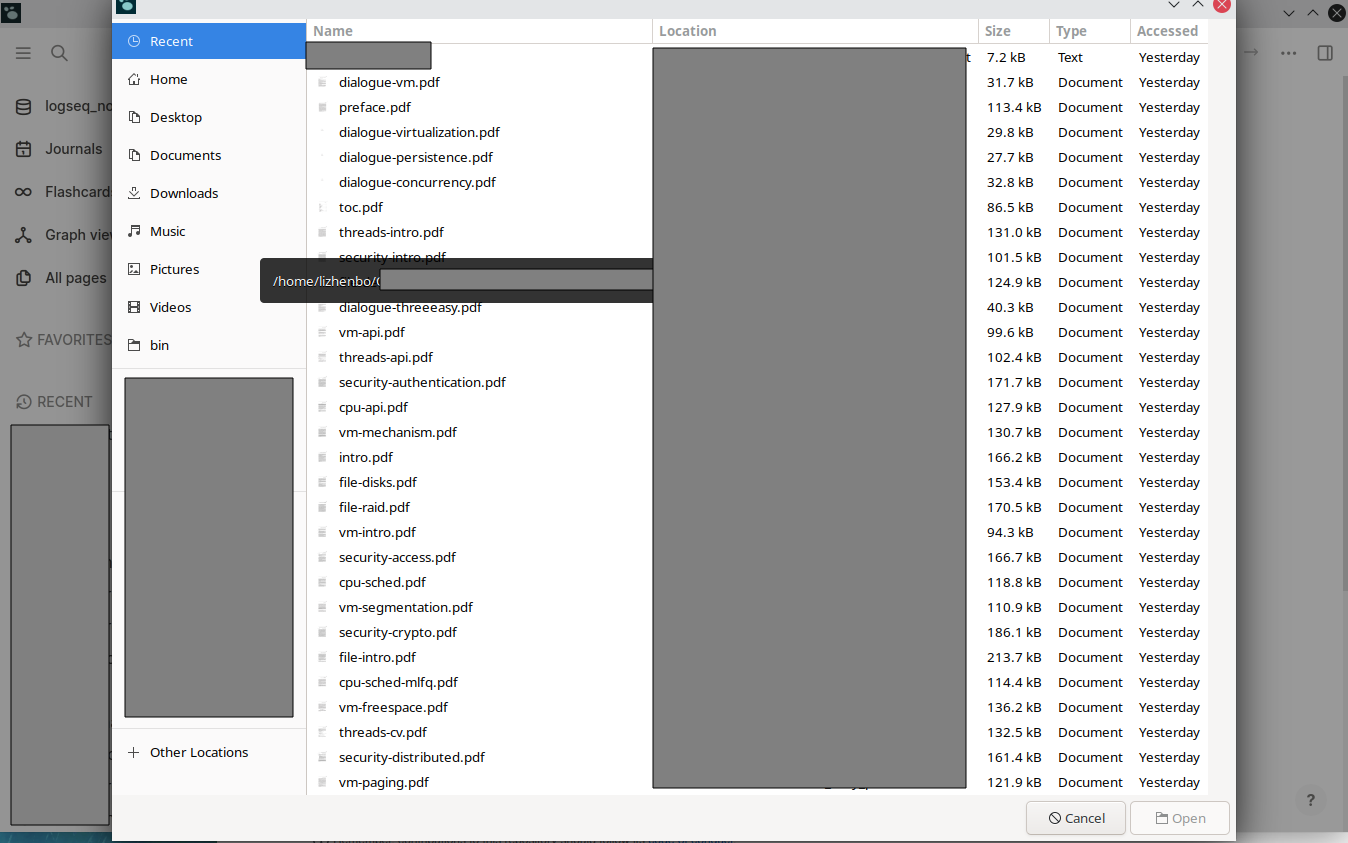Expand Other Locations in the file dialog
1348x843 pixels.
pos(198,752)
